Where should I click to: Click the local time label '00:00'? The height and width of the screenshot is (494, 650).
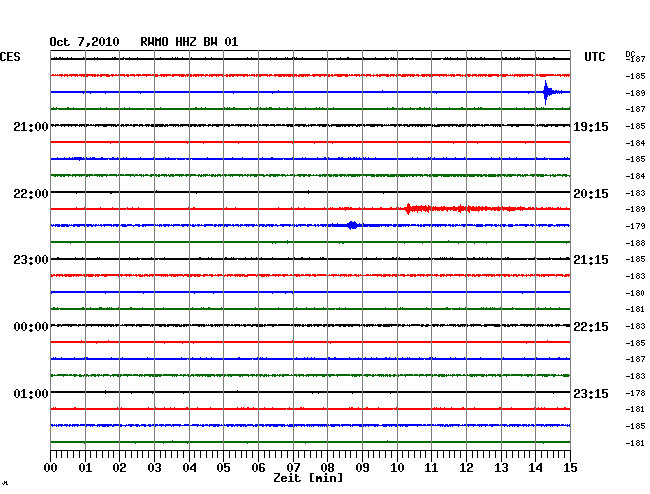pos(31,327)
